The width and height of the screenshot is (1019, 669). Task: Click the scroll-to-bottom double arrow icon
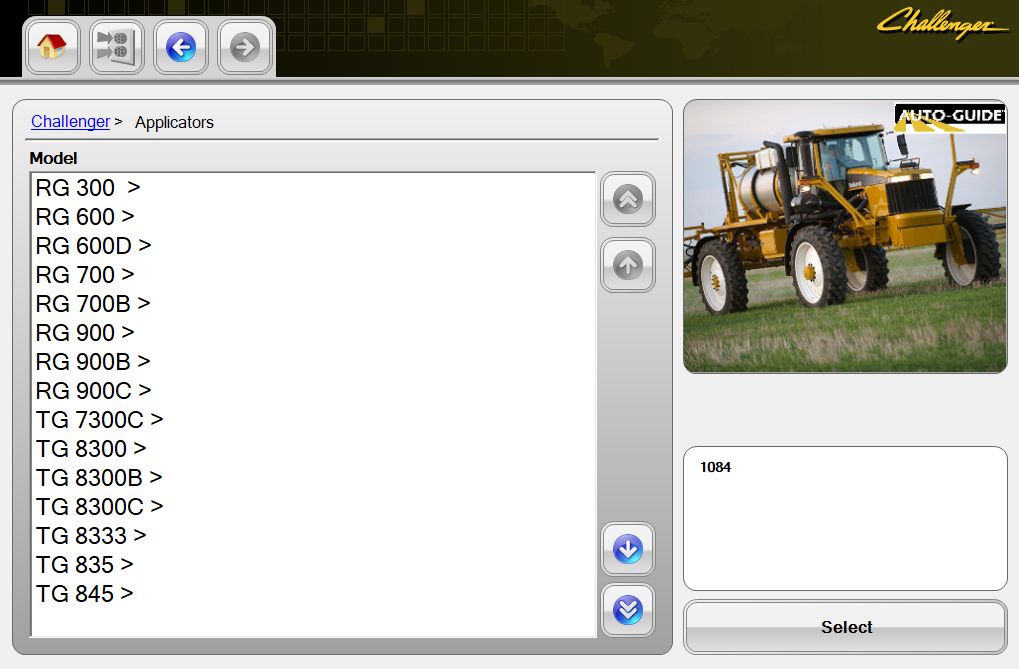(x=627, y=609)
